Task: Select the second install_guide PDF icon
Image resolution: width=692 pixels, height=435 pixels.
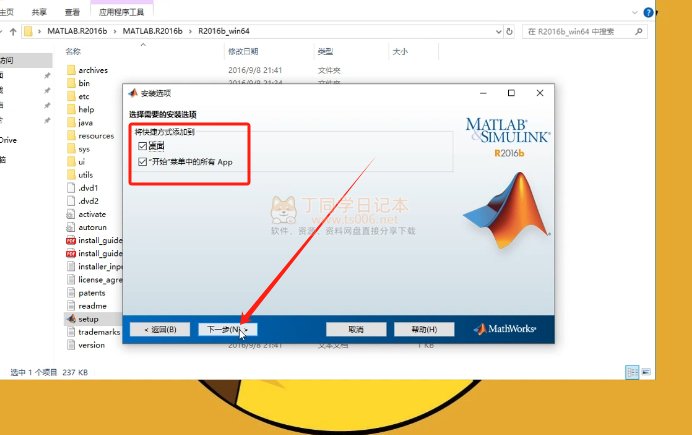Action: pyautogui.click(x=71, y=253)
